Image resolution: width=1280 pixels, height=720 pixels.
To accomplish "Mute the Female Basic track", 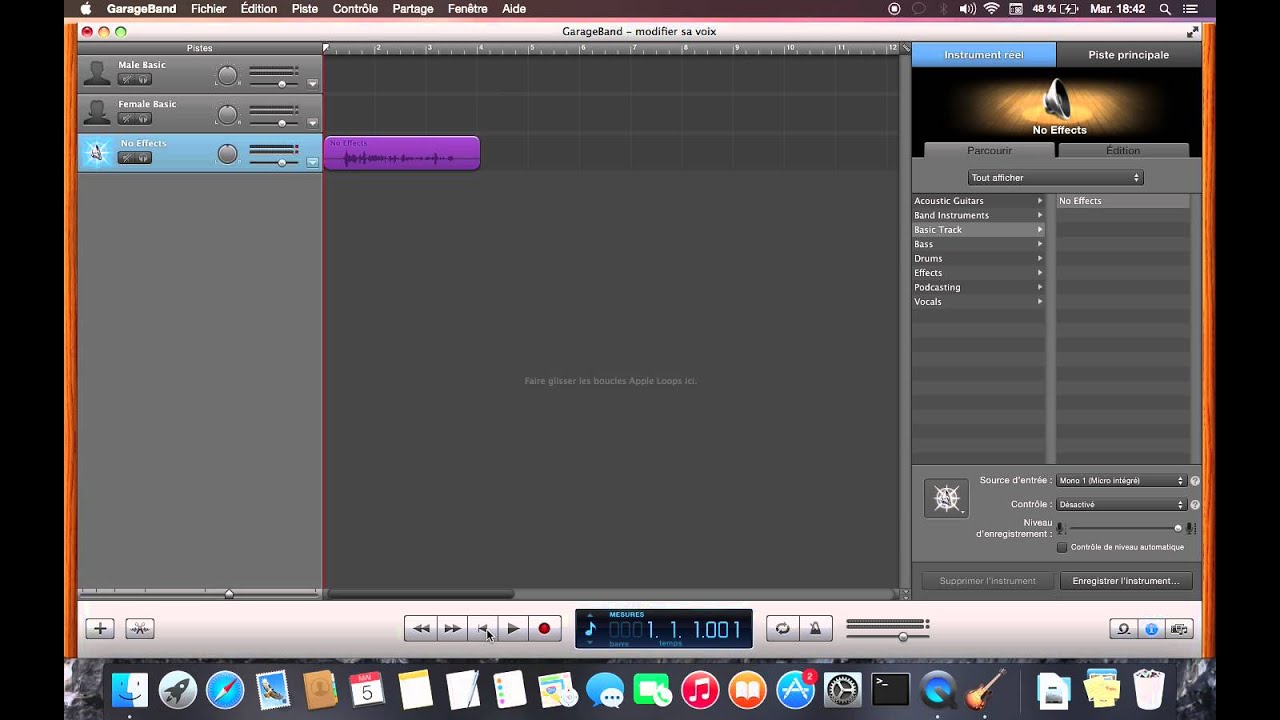I will 127,118.
